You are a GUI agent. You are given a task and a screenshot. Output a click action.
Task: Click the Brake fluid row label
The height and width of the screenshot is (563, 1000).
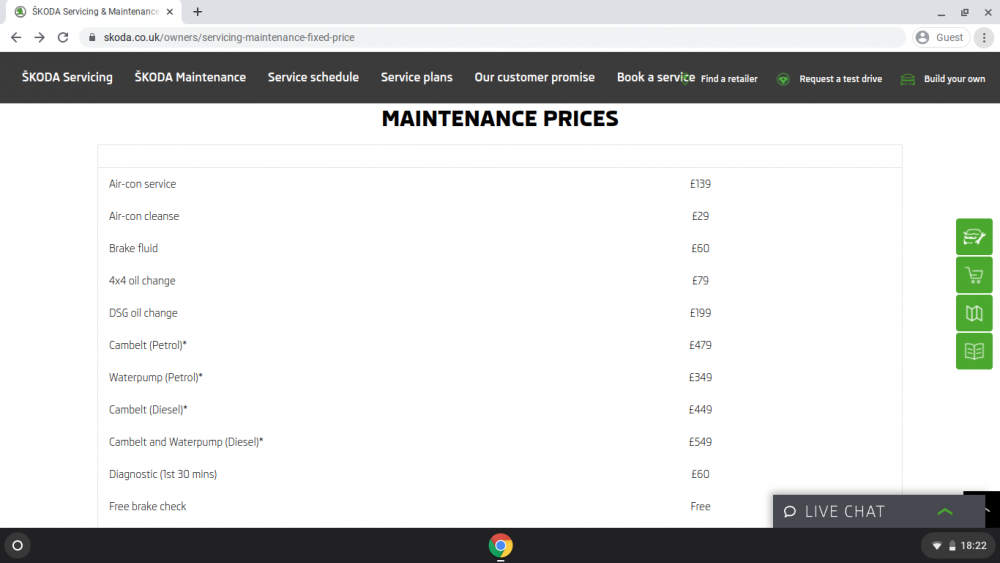[x=133, y=248]
